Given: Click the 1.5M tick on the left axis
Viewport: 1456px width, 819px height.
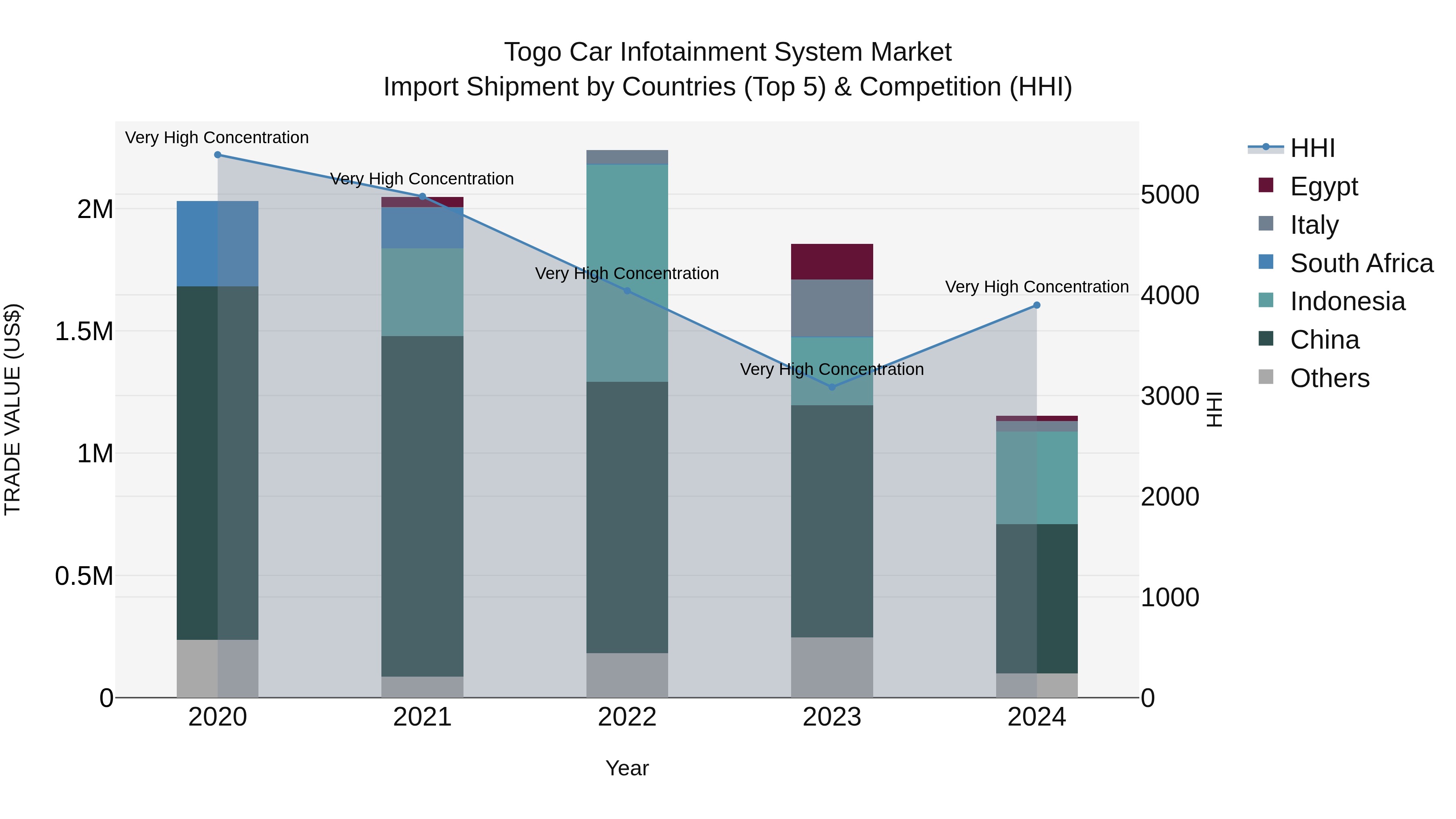Looking at the screenshot, I should 84,331.
